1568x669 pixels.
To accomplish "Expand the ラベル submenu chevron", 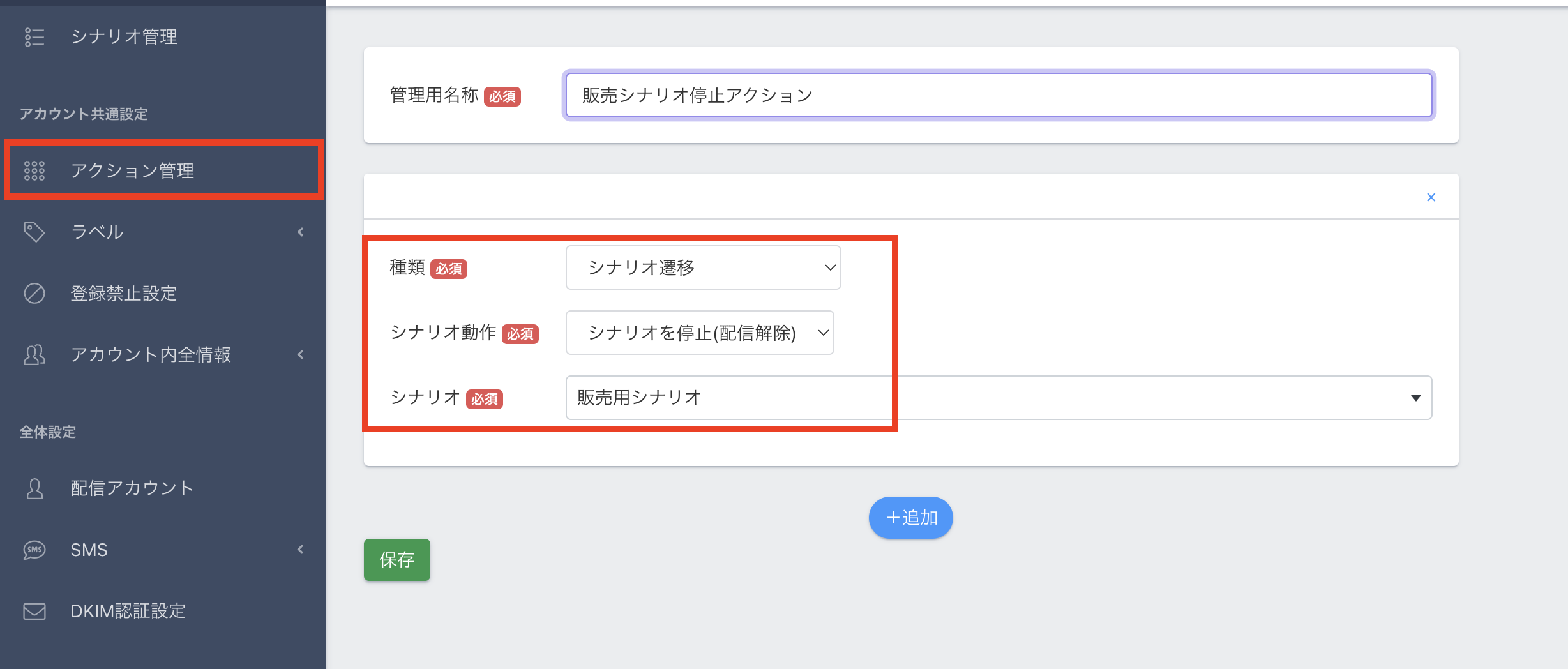I will [301, 232].
